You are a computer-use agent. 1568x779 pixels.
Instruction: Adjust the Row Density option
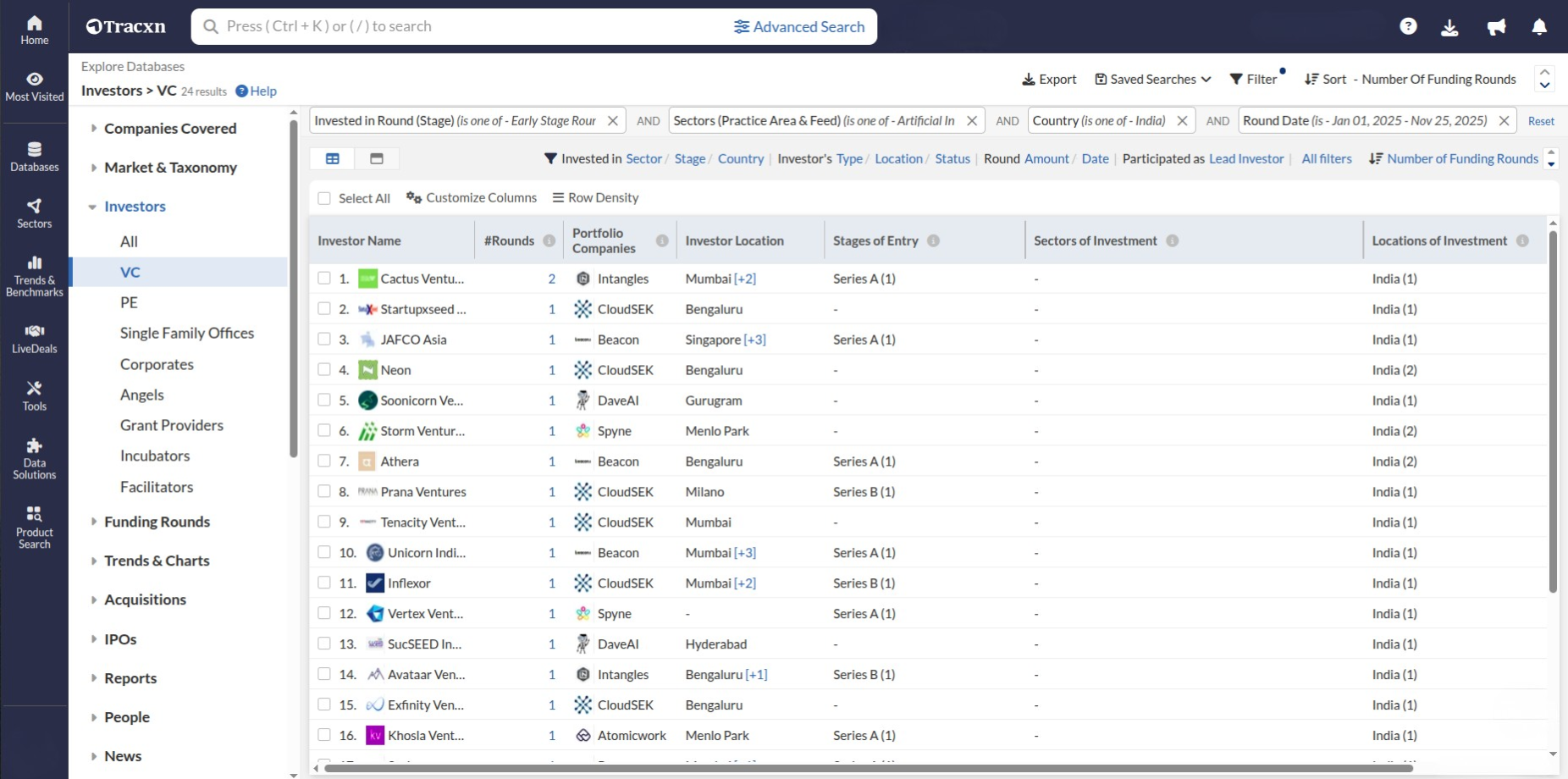pyautogui.click(x=595, y=197)
